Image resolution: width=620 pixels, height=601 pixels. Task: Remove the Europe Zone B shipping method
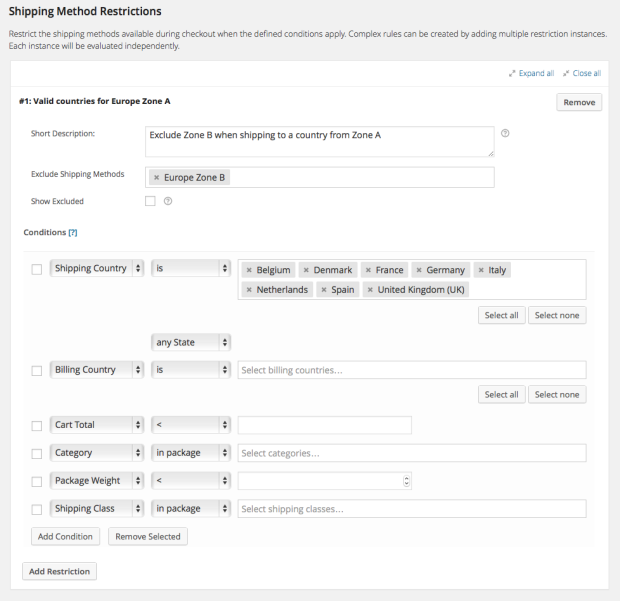(x=156, y=177)
